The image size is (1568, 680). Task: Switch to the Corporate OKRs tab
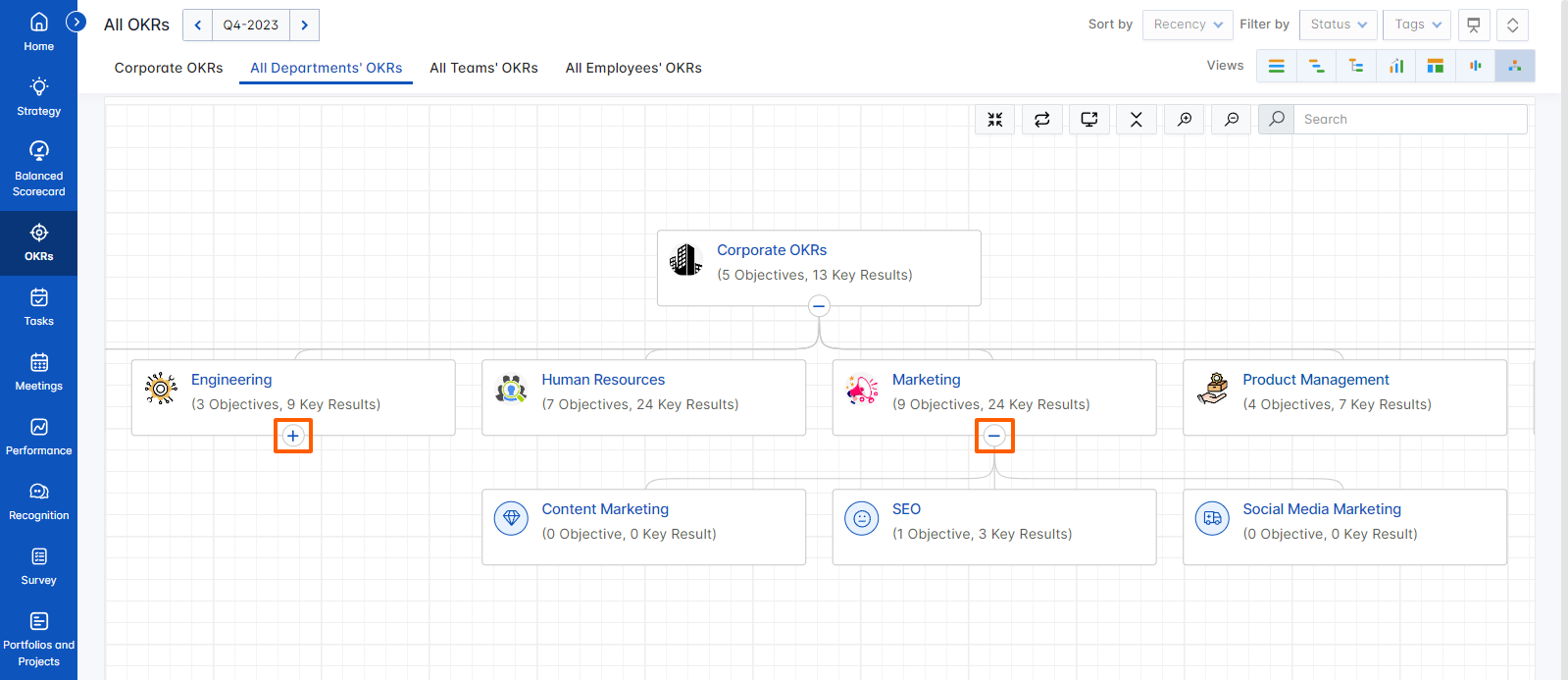point(169,68)
